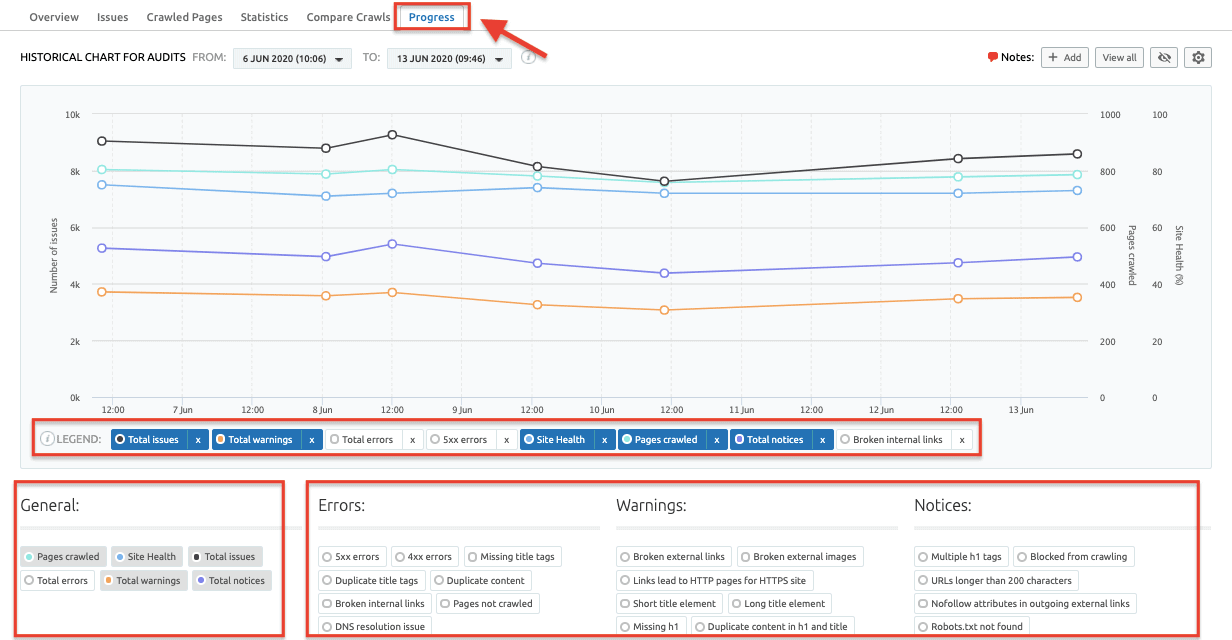
Task: Switch to the Compare Crawls tab
Action: (348, 17)
